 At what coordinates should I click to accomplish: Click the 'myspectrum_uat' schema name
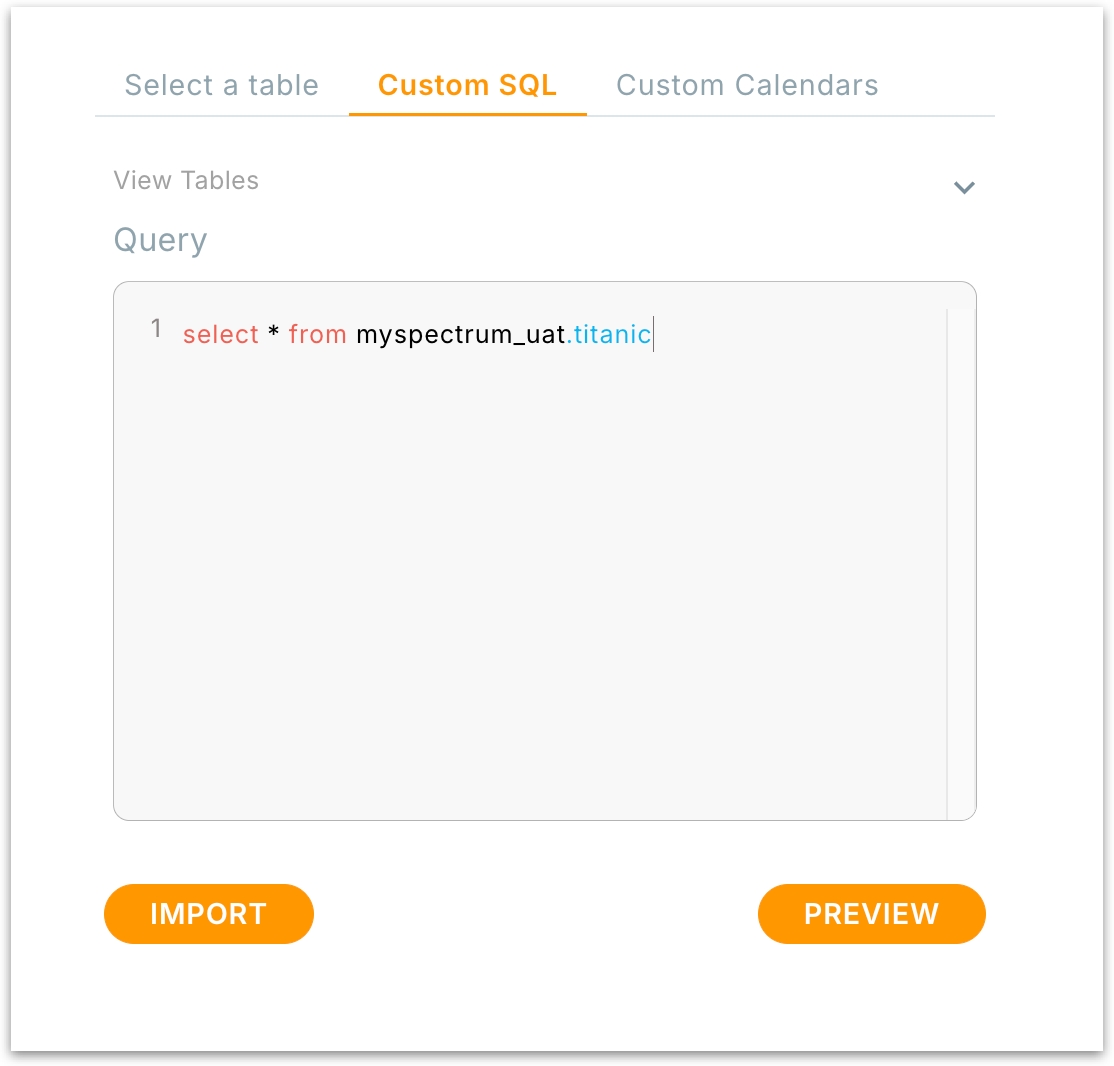tap(460, 335)
